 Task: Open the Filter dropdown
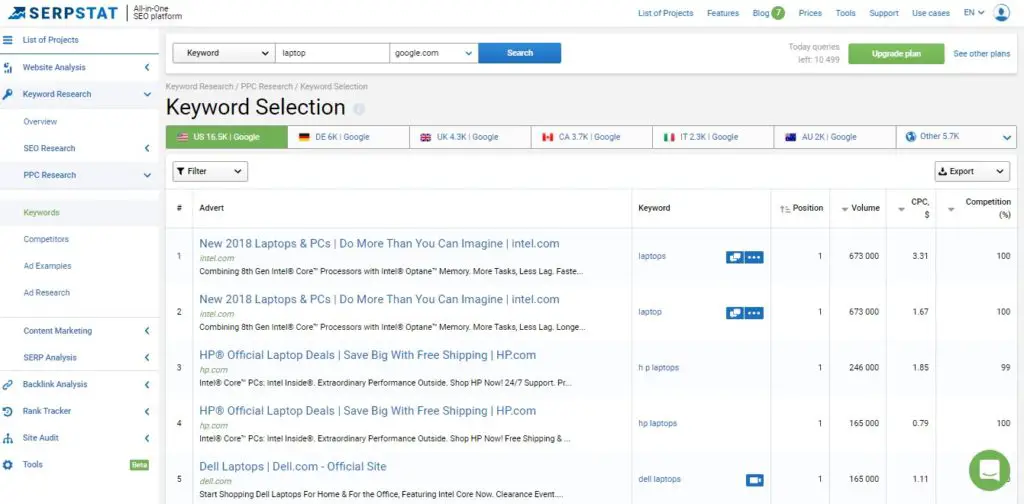pos(210,171)
